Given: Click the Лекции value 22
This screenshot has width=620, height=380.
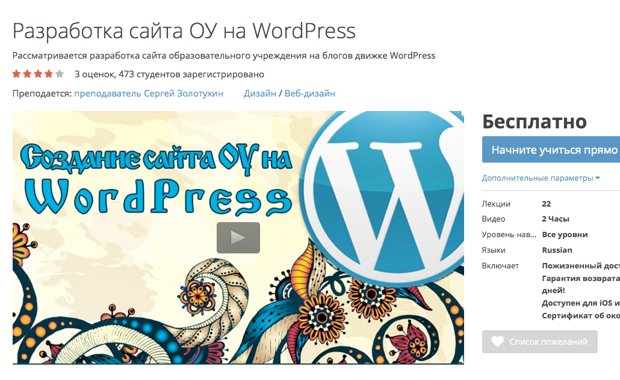Looking at the screenshot, I should (x=546, y=204).
